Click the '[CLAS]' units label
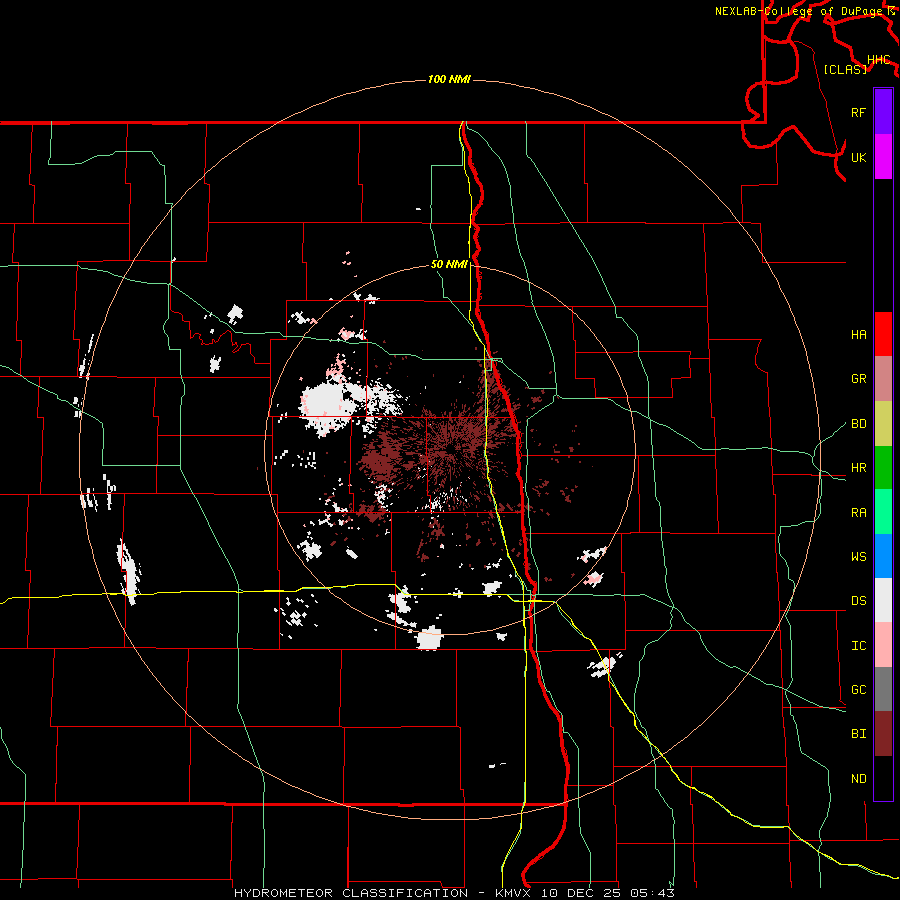 pos(845,69)
